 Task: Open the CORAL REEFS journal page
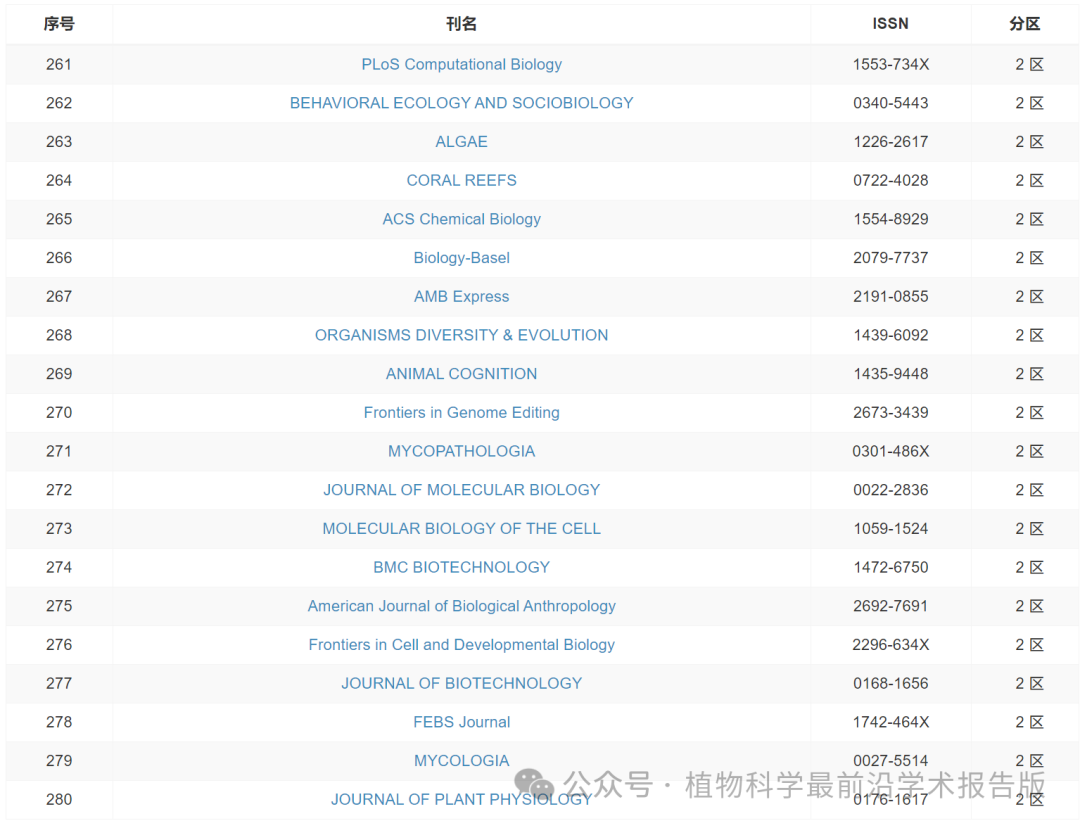point(461,180)
